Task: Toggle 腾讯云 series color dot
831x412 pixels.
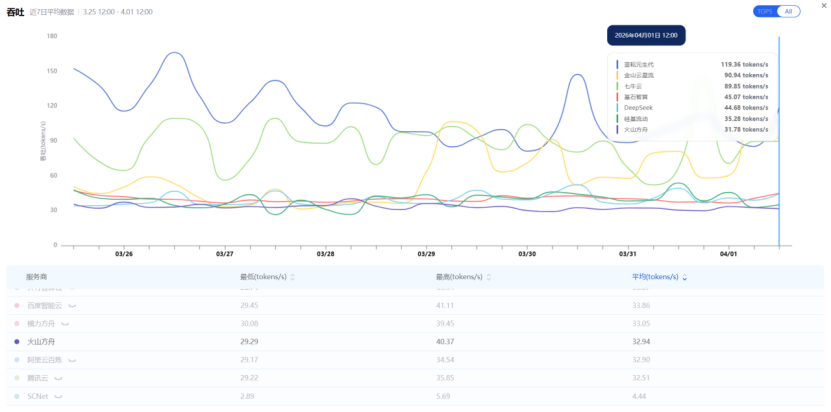Action: click(x=17, y=378)
